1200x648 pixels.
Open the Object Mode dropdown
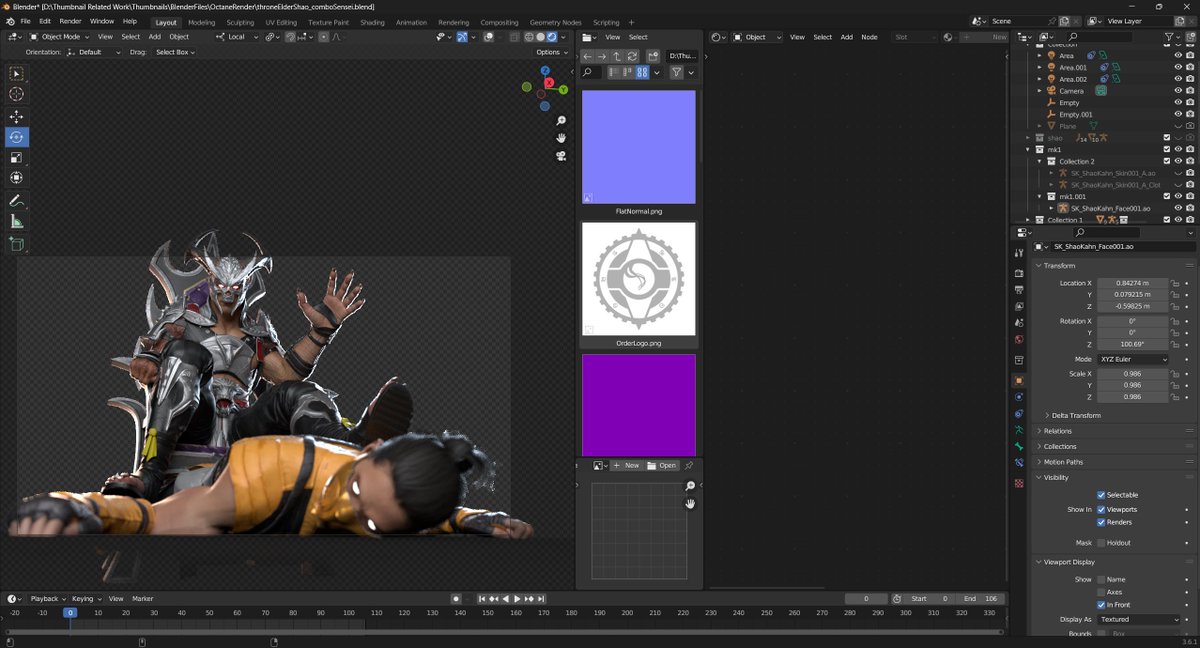point(58,37)
